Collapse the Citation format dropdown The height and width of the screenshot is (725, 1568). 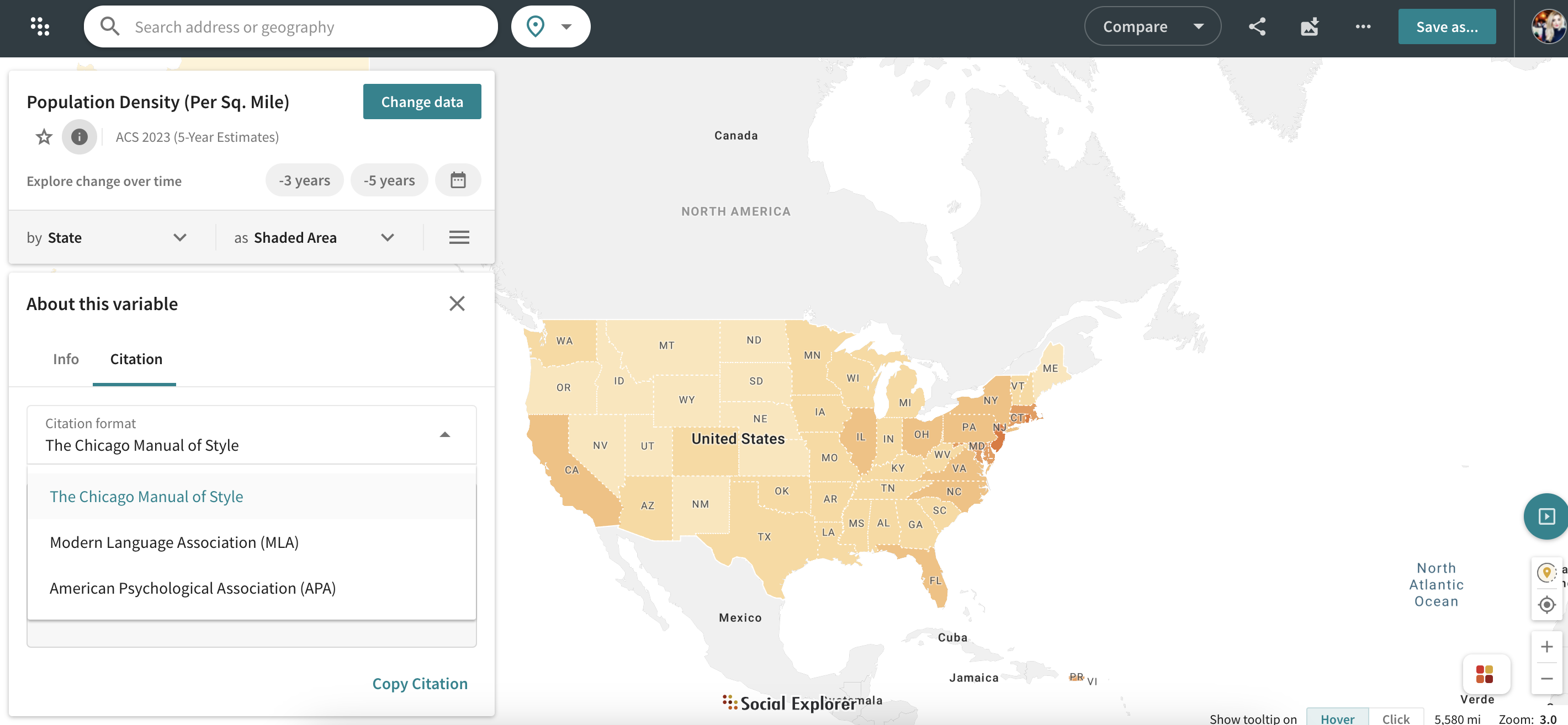point(445,434)
